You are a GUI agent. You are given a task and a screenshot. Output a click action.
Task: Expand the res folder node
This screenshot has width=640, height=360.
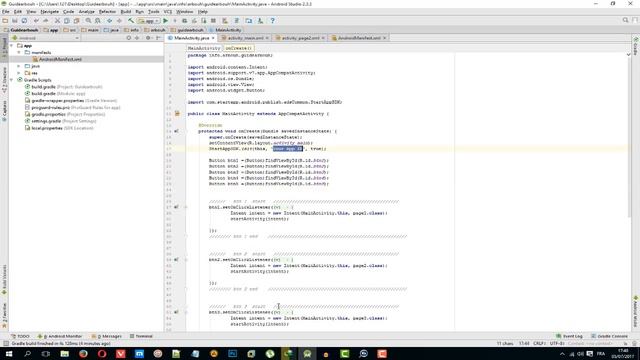coord(19,73)
